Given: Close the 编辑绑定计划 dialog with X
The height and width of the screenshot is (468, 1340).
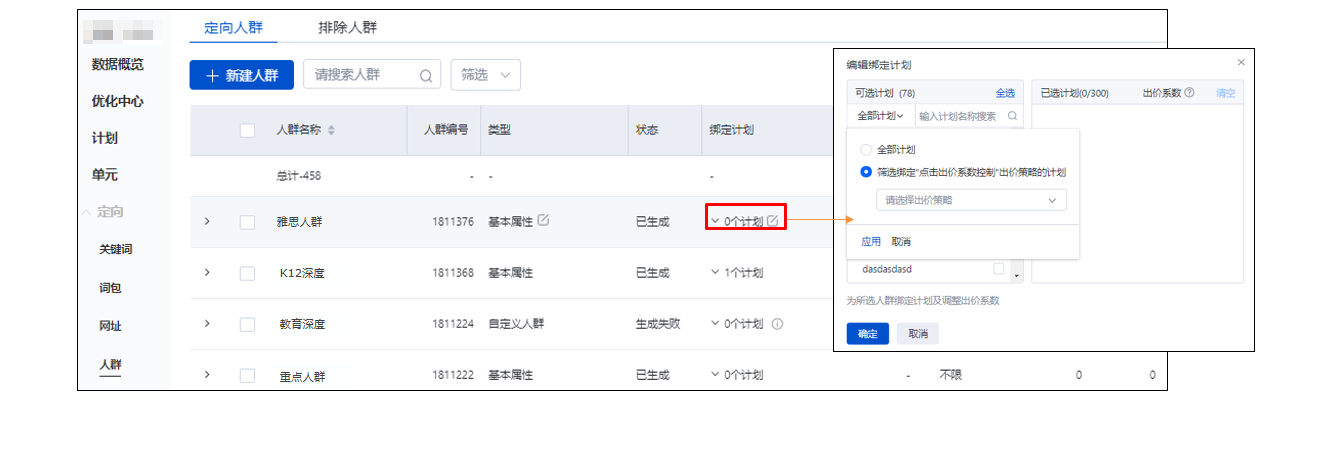Looking at the screenshot, I should 1241,62.
